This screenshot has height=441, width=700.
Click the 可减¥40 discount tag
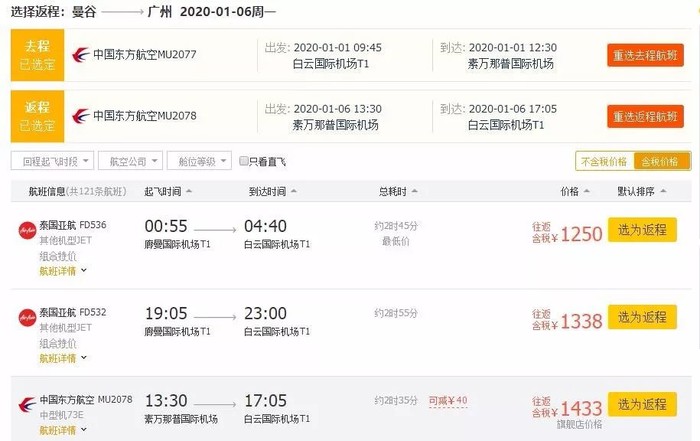[x=448, y=401]
